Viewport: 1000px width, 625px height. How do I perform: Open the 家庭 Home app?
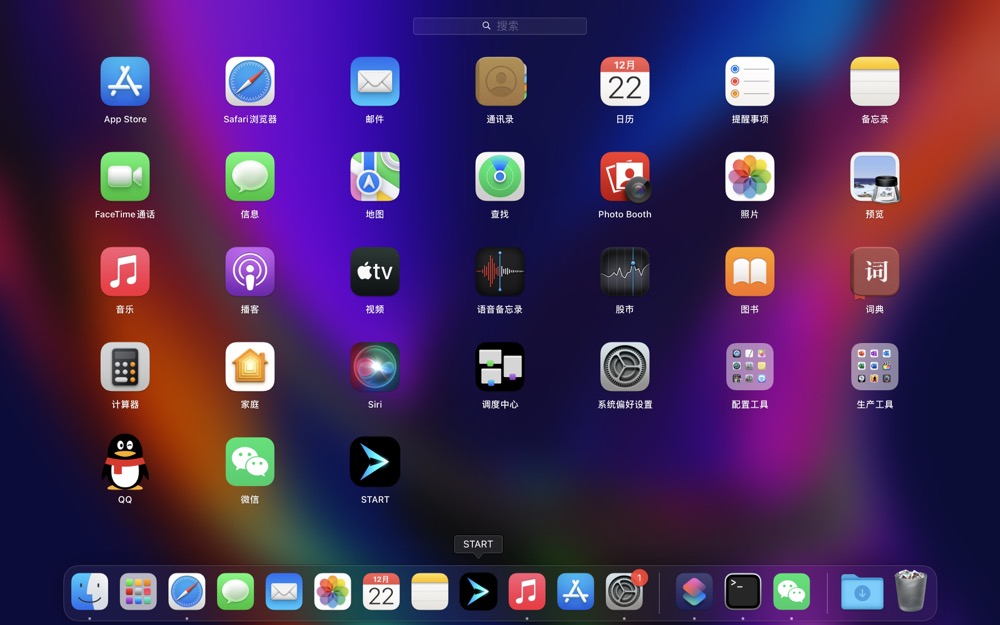pos(250,367)
